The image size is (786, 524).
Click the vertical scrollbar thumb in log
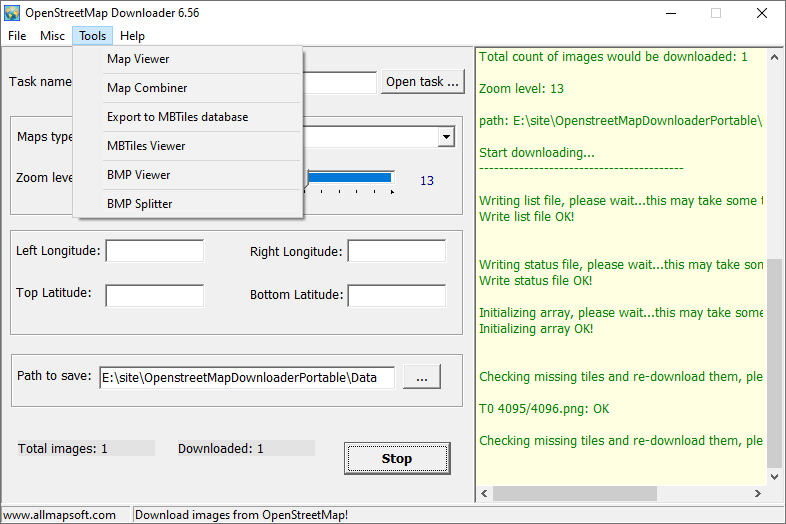point(774,362)
